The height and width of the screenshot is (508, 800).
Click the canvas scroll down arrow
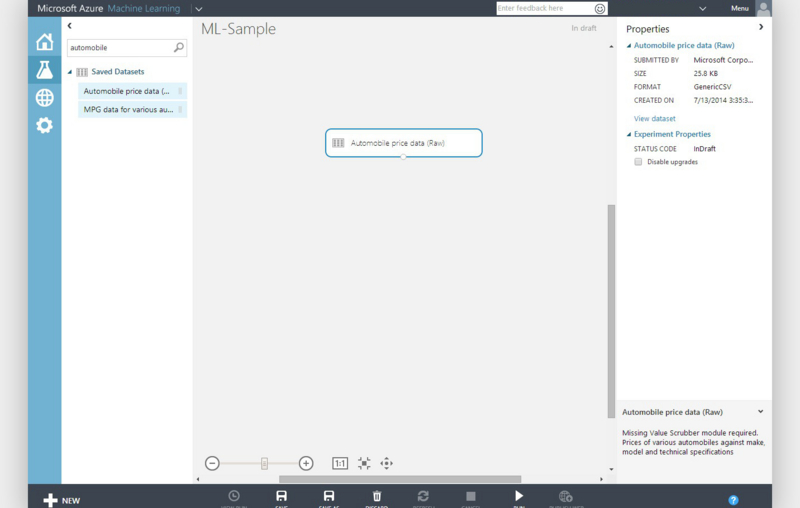(x=611, y=469)
